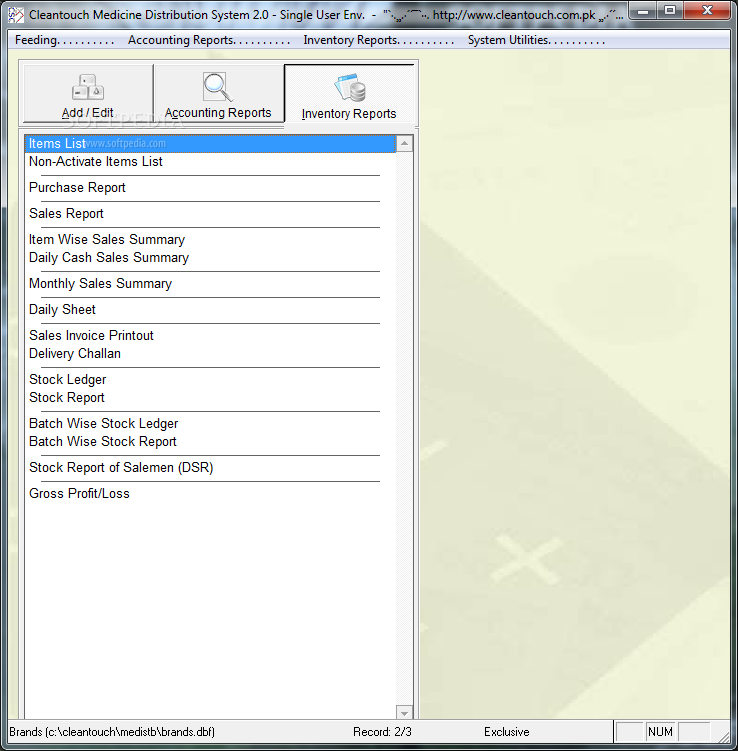
Task: Click the application icon in the title bar
Action: point(16,15)
